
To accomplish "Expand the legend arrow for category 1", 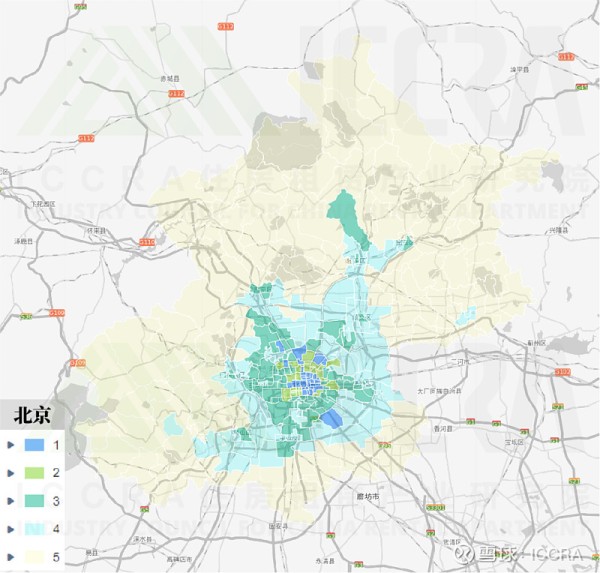I will point(10,443).
